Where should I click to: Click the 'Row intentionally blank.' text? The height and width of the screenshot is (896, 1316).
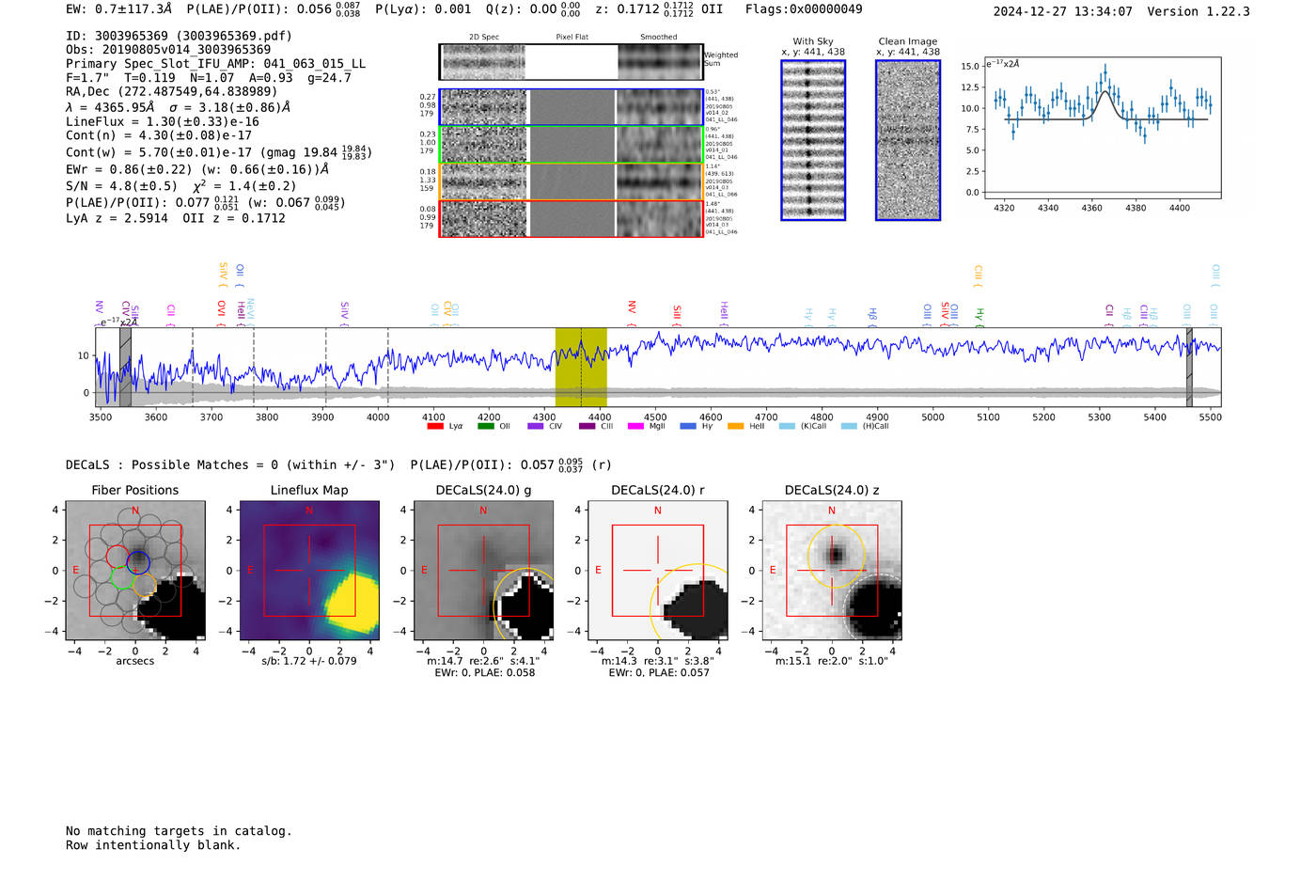(153, 845)
